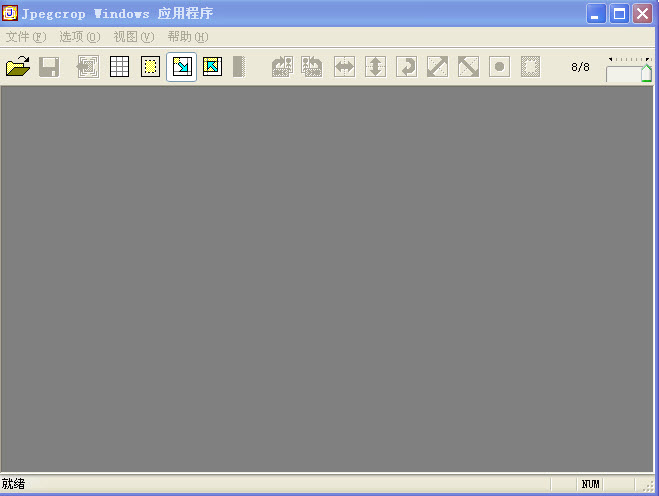The image size is (659, 496).
Task: Click the rotate left people icon
Action: click(312, 67)
